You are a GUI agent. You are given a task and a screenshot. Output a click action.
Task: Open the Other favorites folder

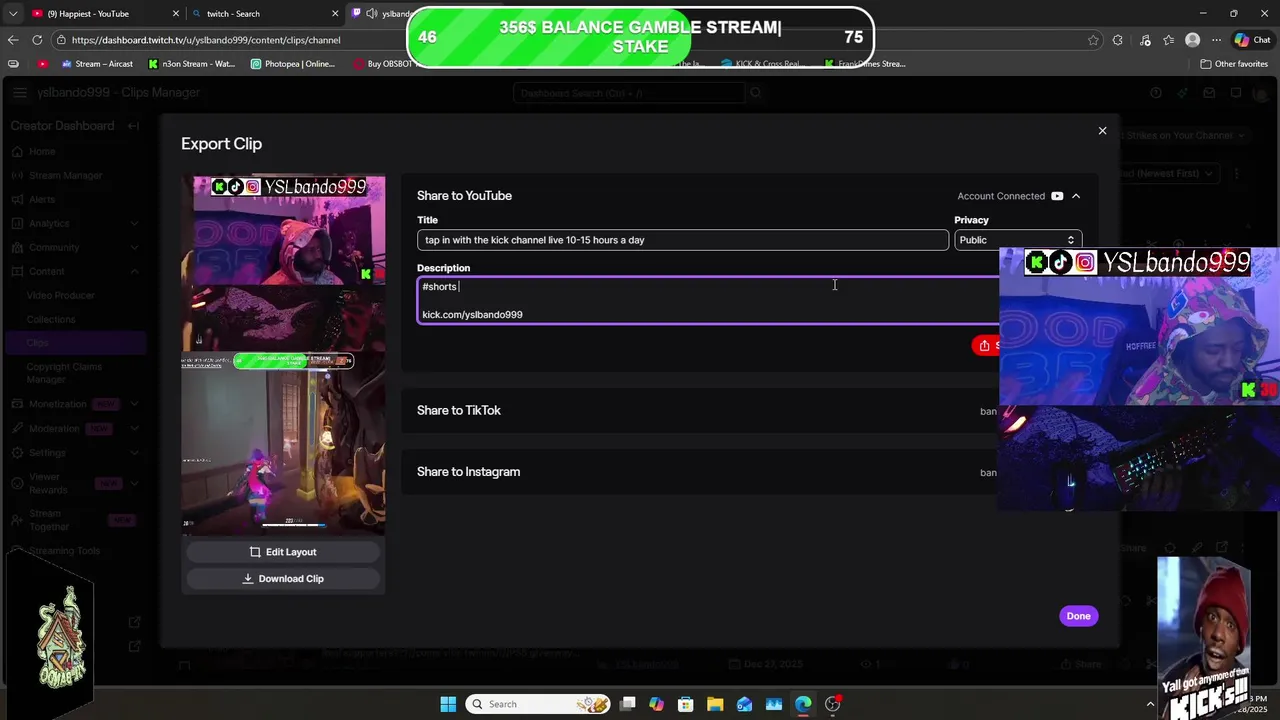(x=1235, y=64)
